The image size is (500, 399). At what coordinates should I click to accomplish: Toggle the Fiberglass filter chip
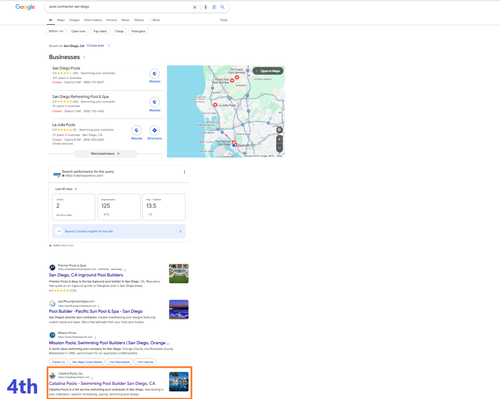click(138, 31)
